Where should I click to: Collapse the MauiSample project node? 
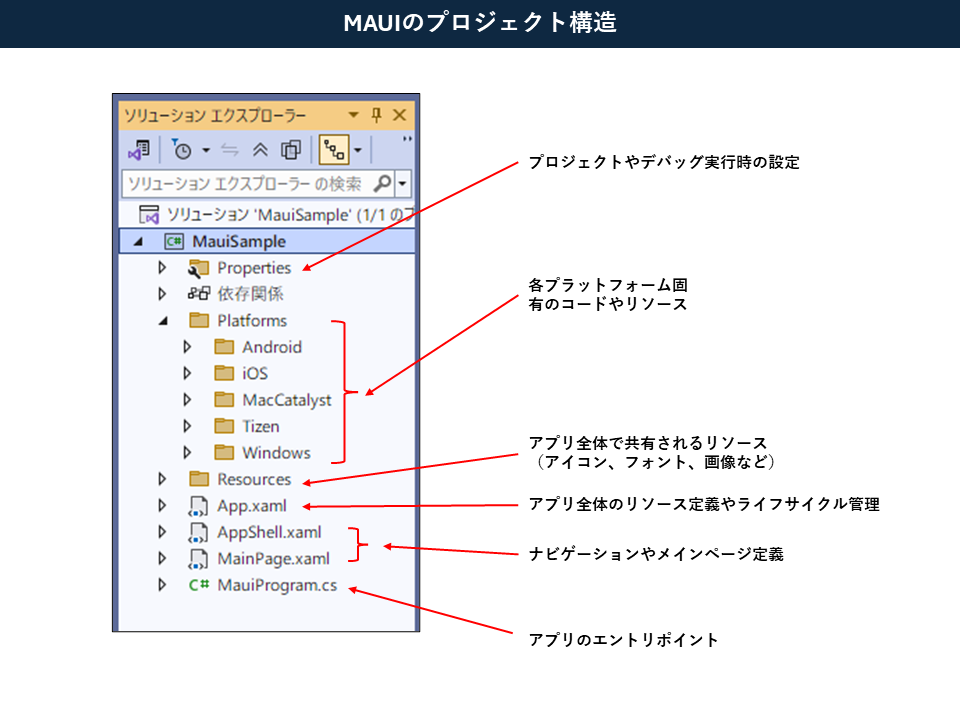coord(138,242)
